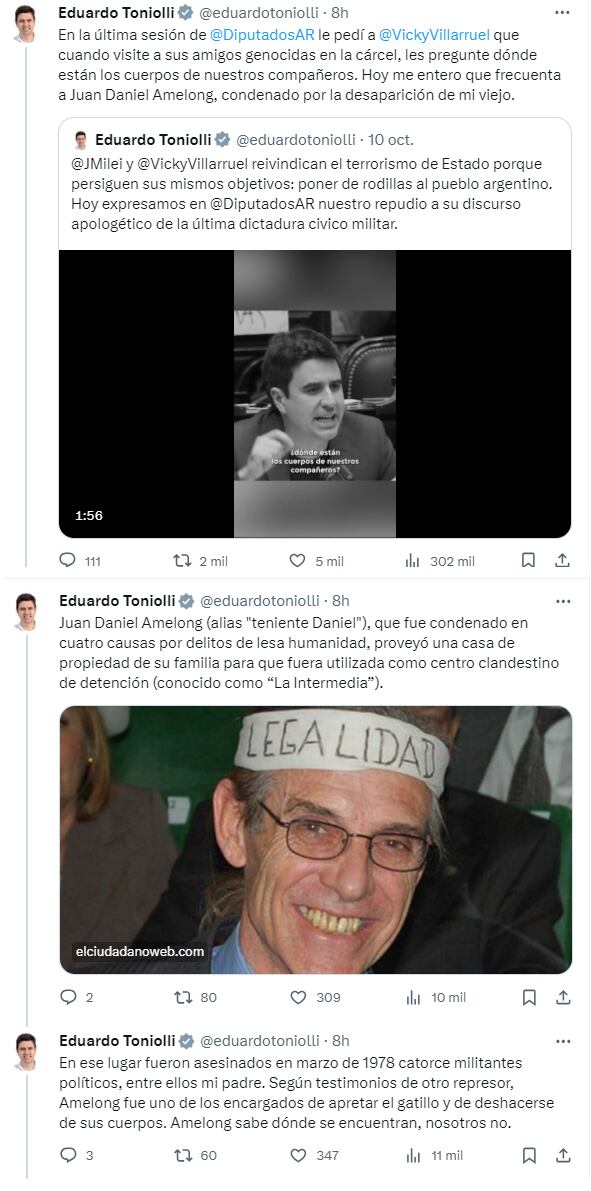
Task: Bookmark the first tweet
Action: click(529, 561)
